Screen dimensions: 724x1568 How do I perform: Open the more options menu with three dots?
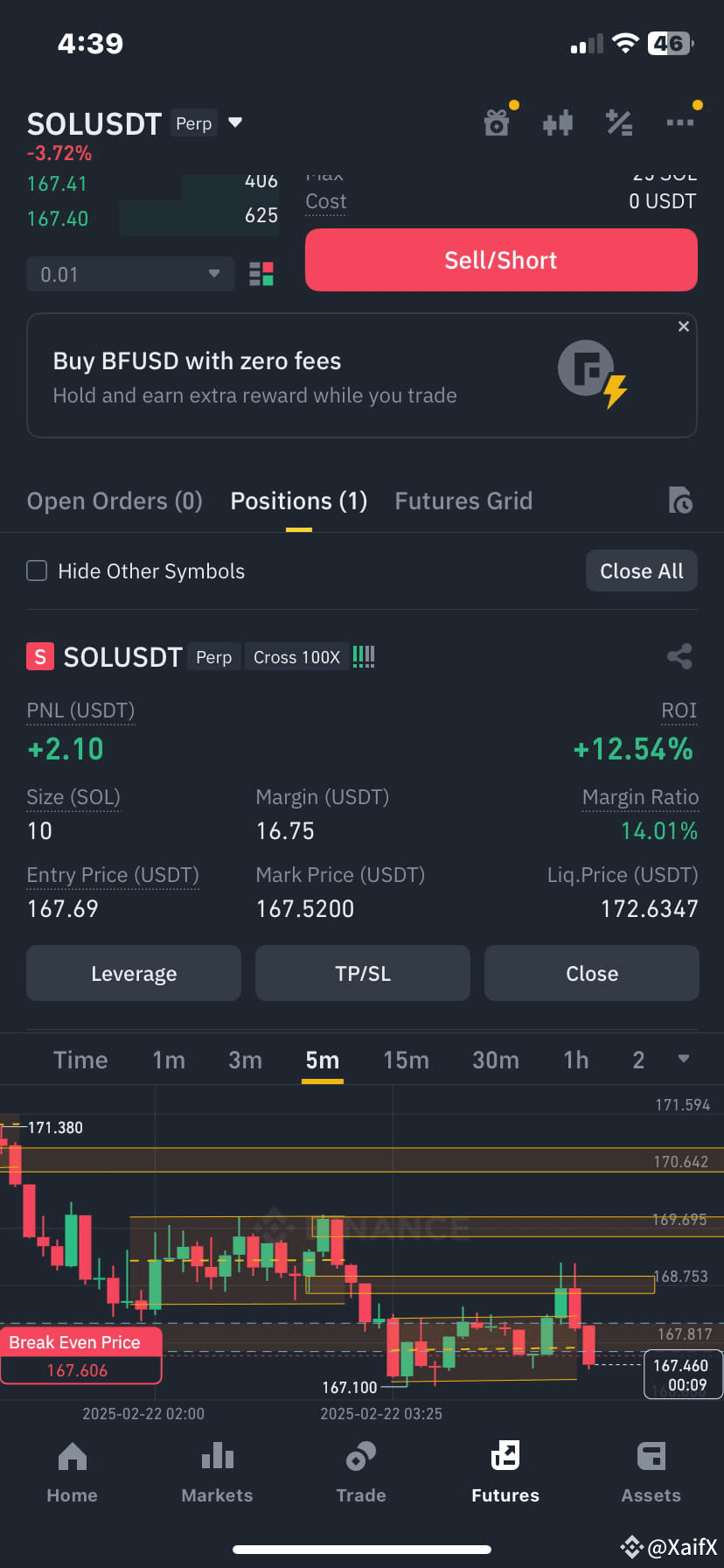pos(681,122)
